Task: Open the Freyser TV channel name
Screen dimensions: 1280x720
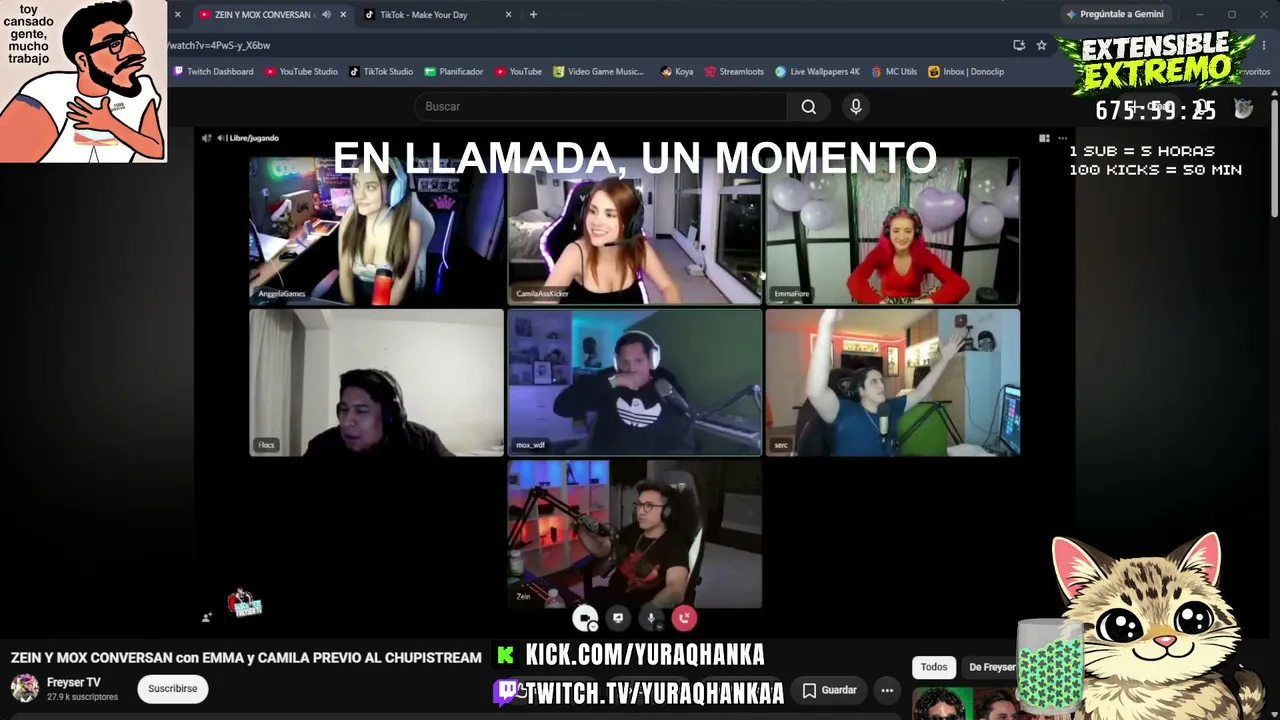Action: [74, 682]
